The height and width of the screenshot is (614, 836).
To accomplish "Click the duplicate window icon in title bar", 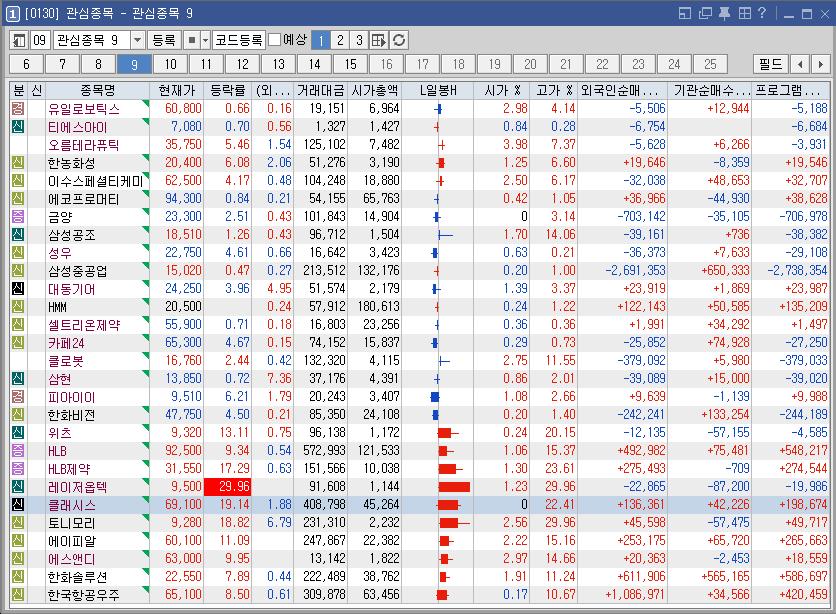I will [705, 13].
